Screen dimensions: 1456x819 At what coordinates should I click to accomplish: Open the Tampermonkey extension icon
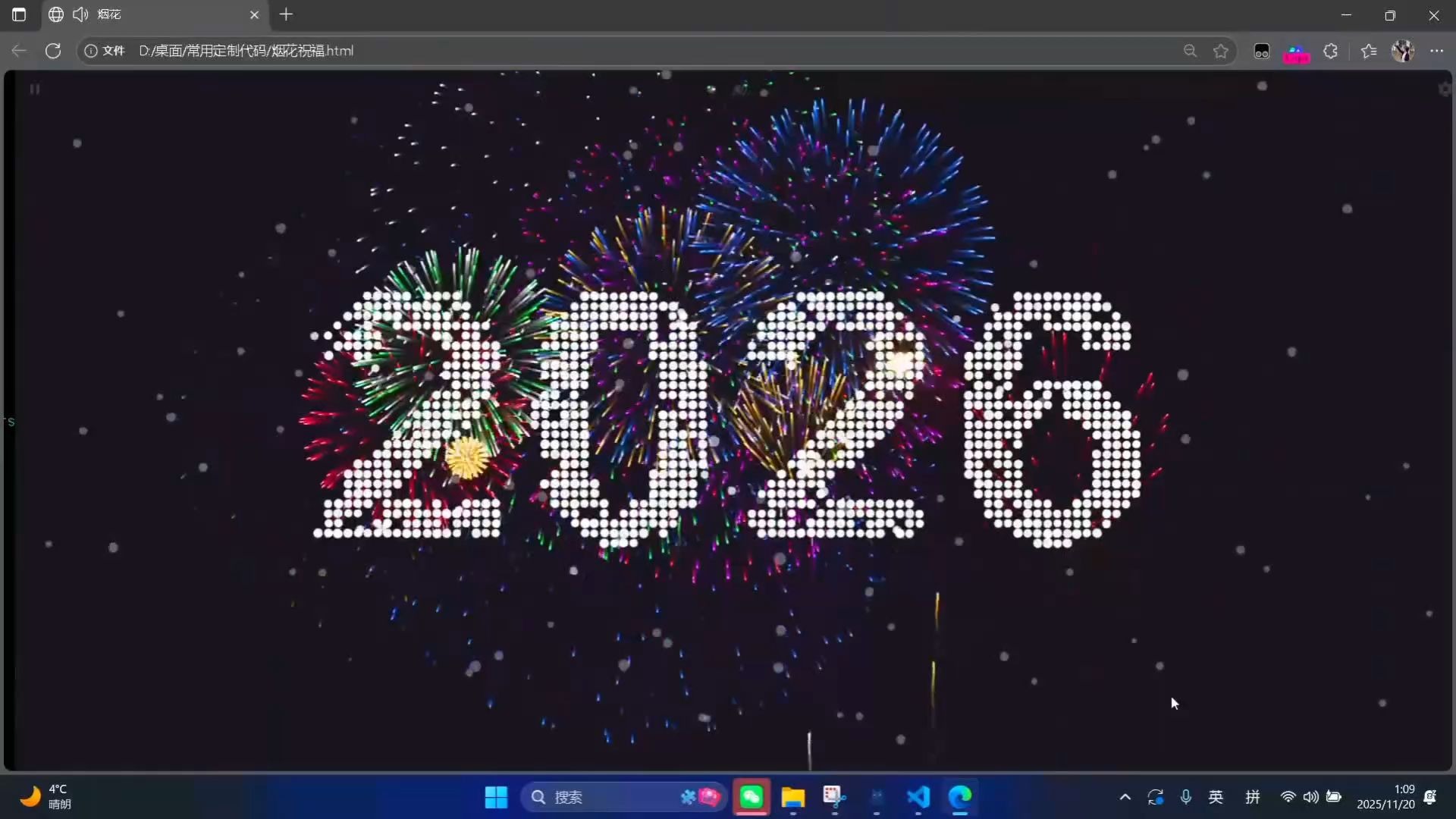(x=1262, y=51)
